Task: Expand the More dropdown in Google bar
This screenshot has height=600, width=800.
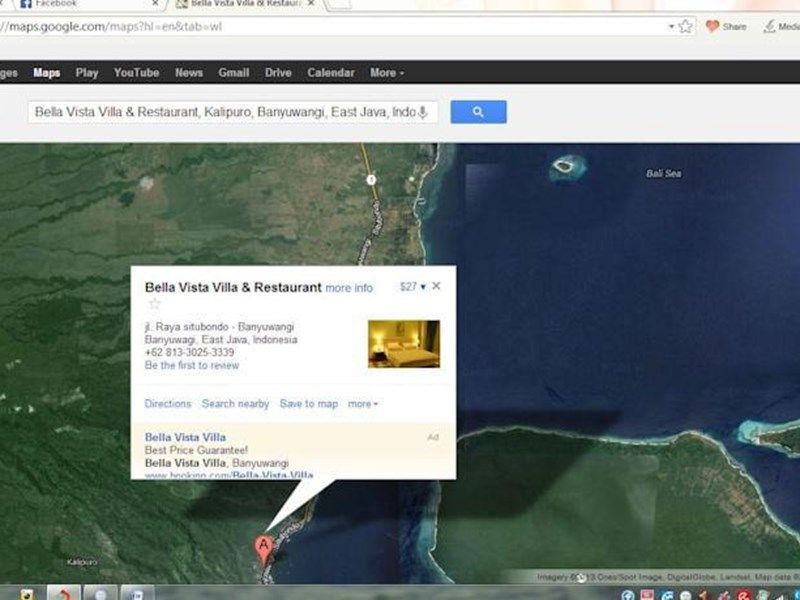Action: pos(387,72)
